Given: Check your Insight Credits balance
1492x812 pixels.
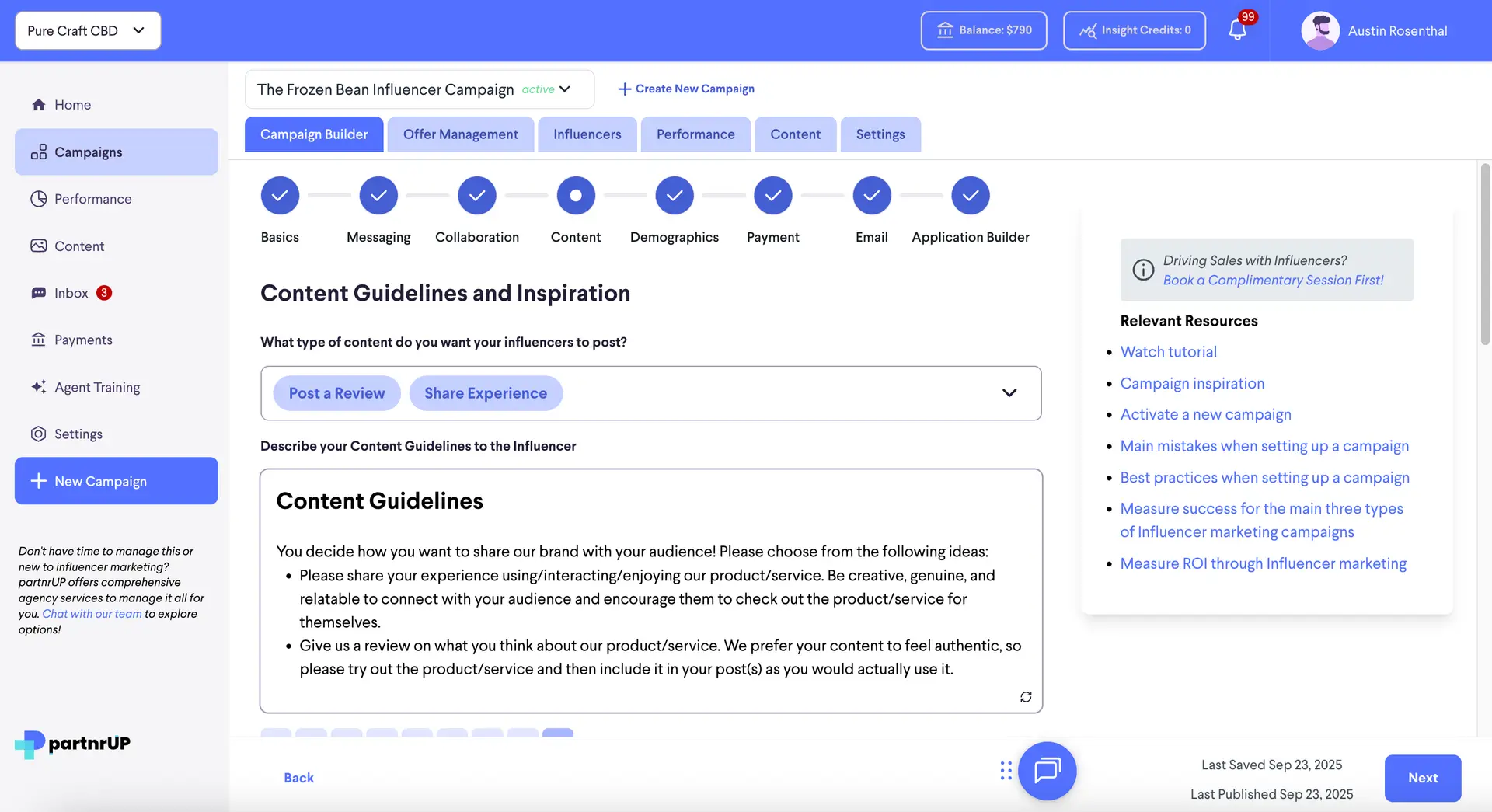Looking at the screenshot, I should pyautogui.click(x=1134, y=30).
